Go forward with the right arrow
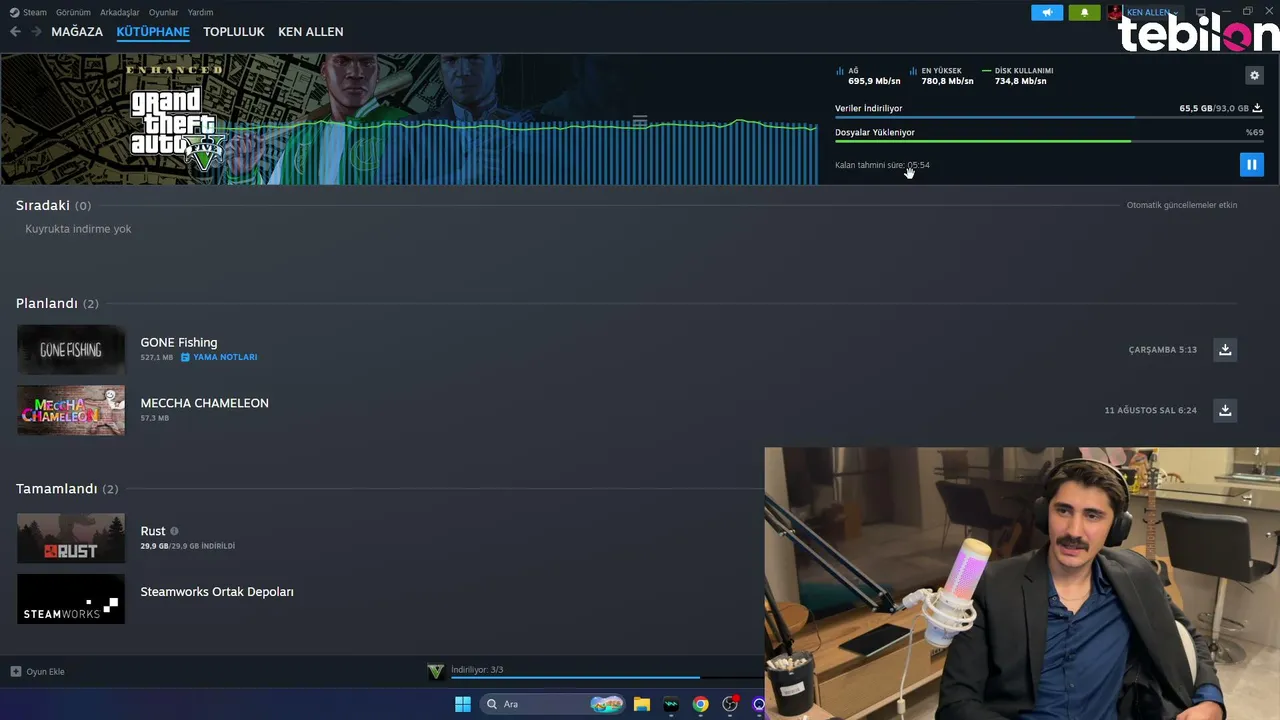 [x=36, y=32]
